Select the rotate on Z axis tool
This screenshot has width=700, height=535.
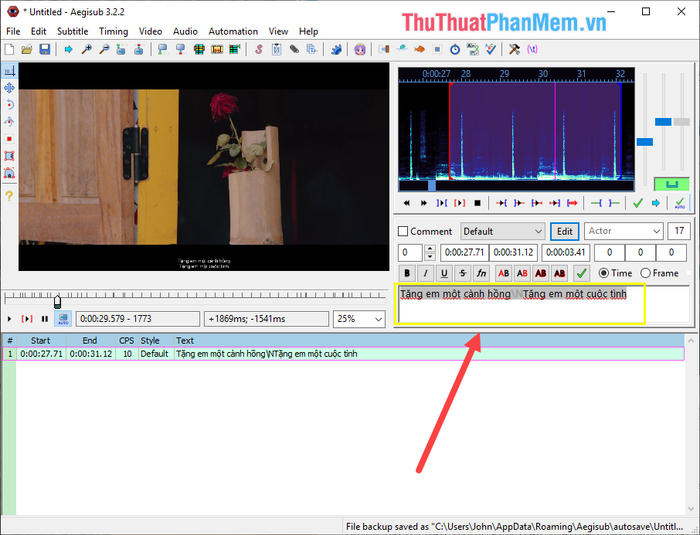pos(9,105)
